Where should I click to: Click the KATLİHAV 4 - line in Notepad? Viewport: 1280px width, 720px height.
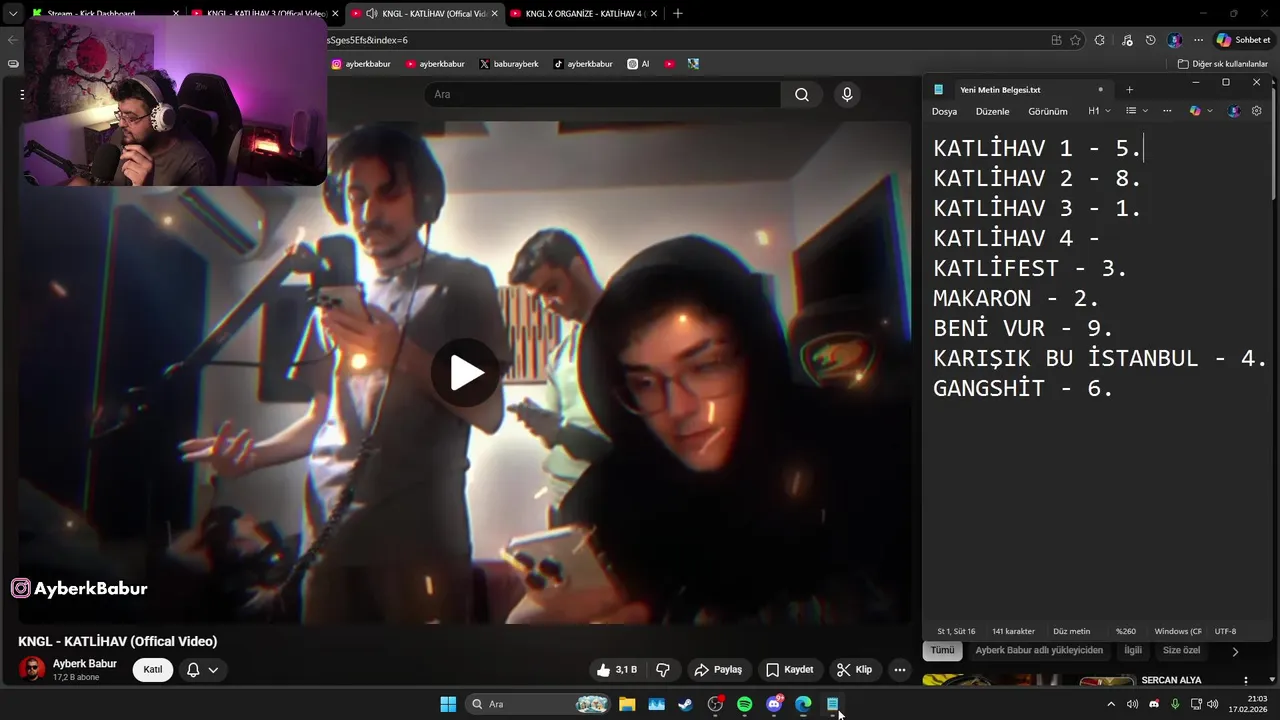[x=1016, y=238]
